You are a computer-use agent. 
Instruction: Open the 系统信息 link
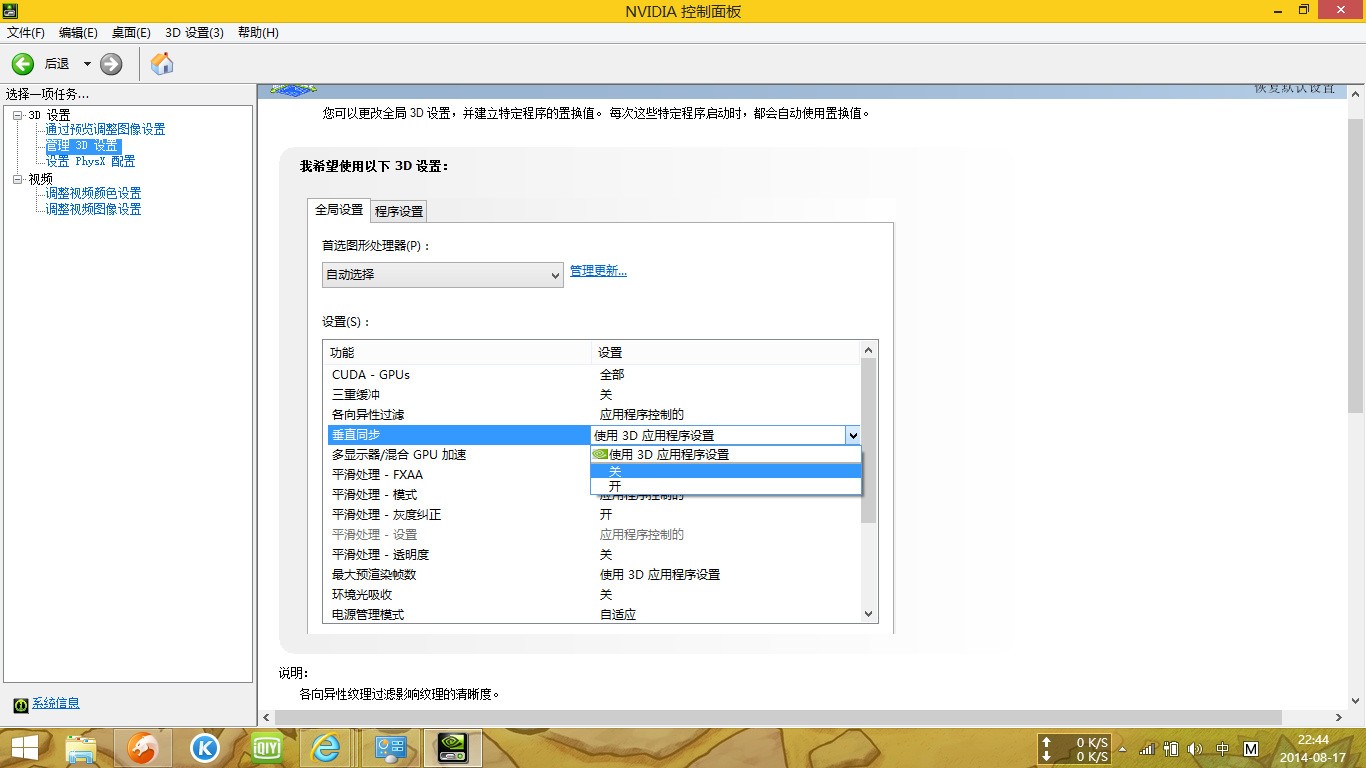56,704
